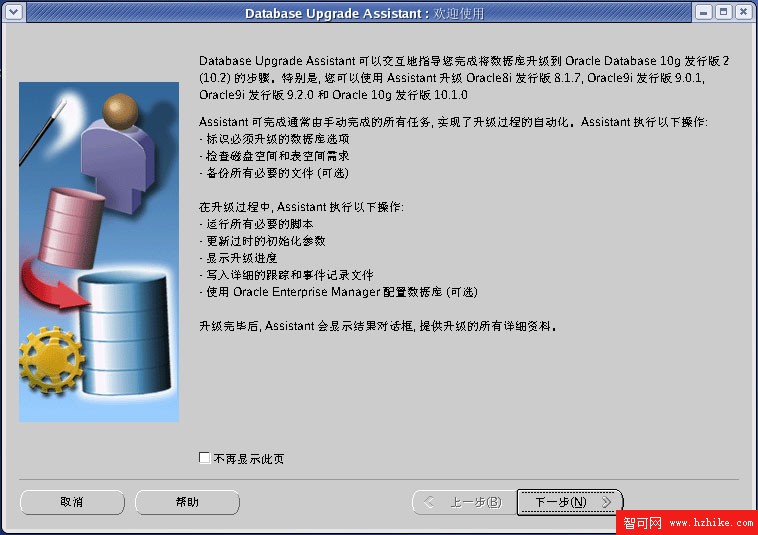The height and width of the screenshot is (535, 758).
Task: Go to next step with 下一步(N)
Action: point(570,502)
